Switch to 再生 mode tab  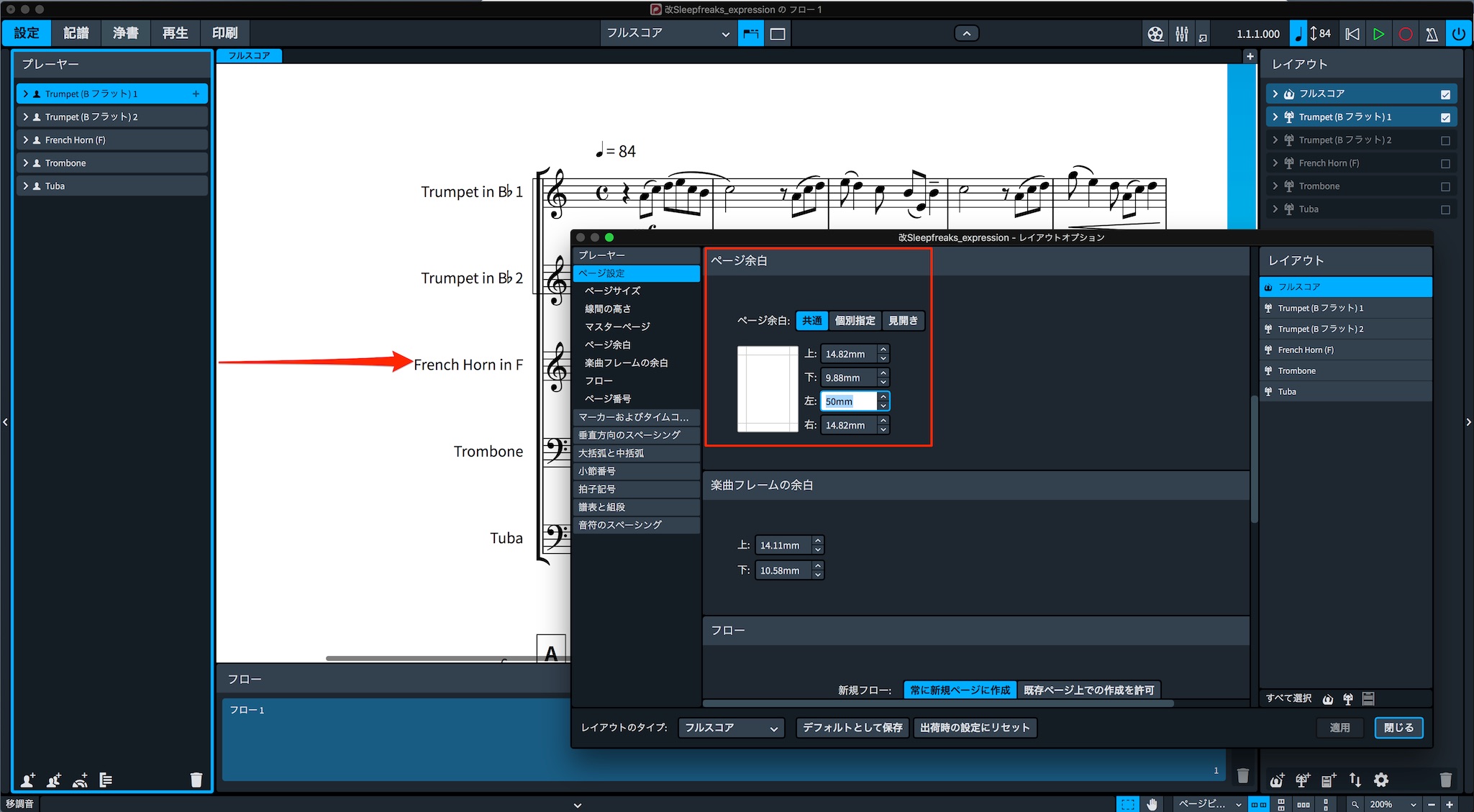[x=175, y=33]
